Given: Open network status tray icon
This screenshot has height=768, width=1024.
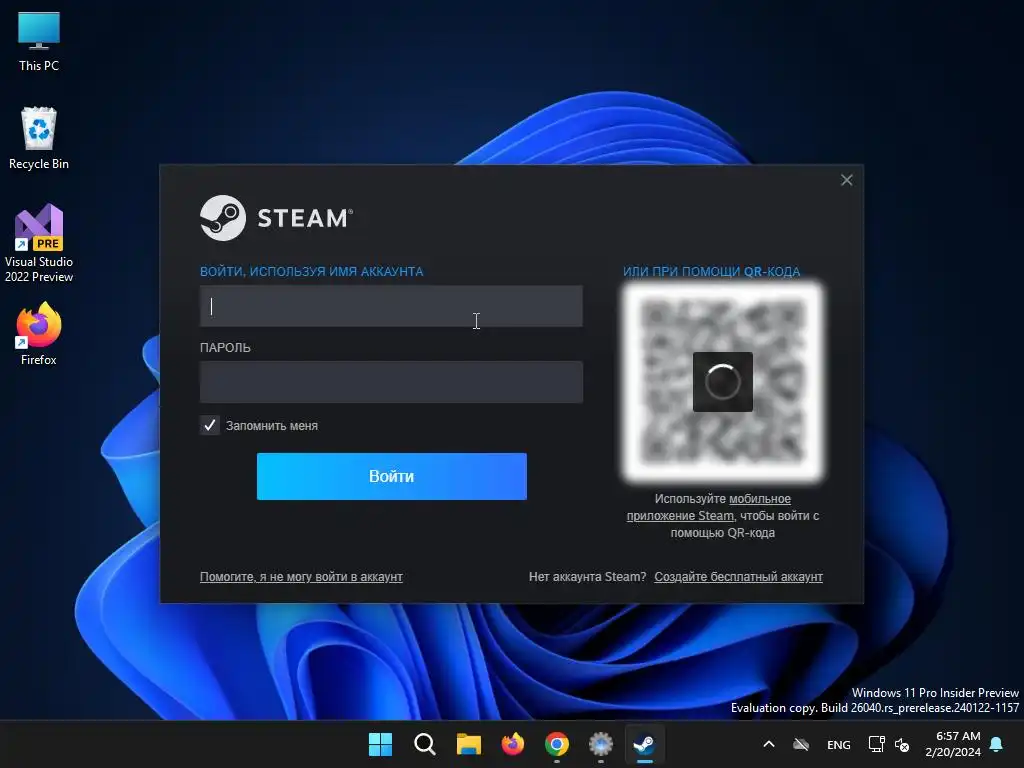Looking at the screenshot, I should pos(876,744).
